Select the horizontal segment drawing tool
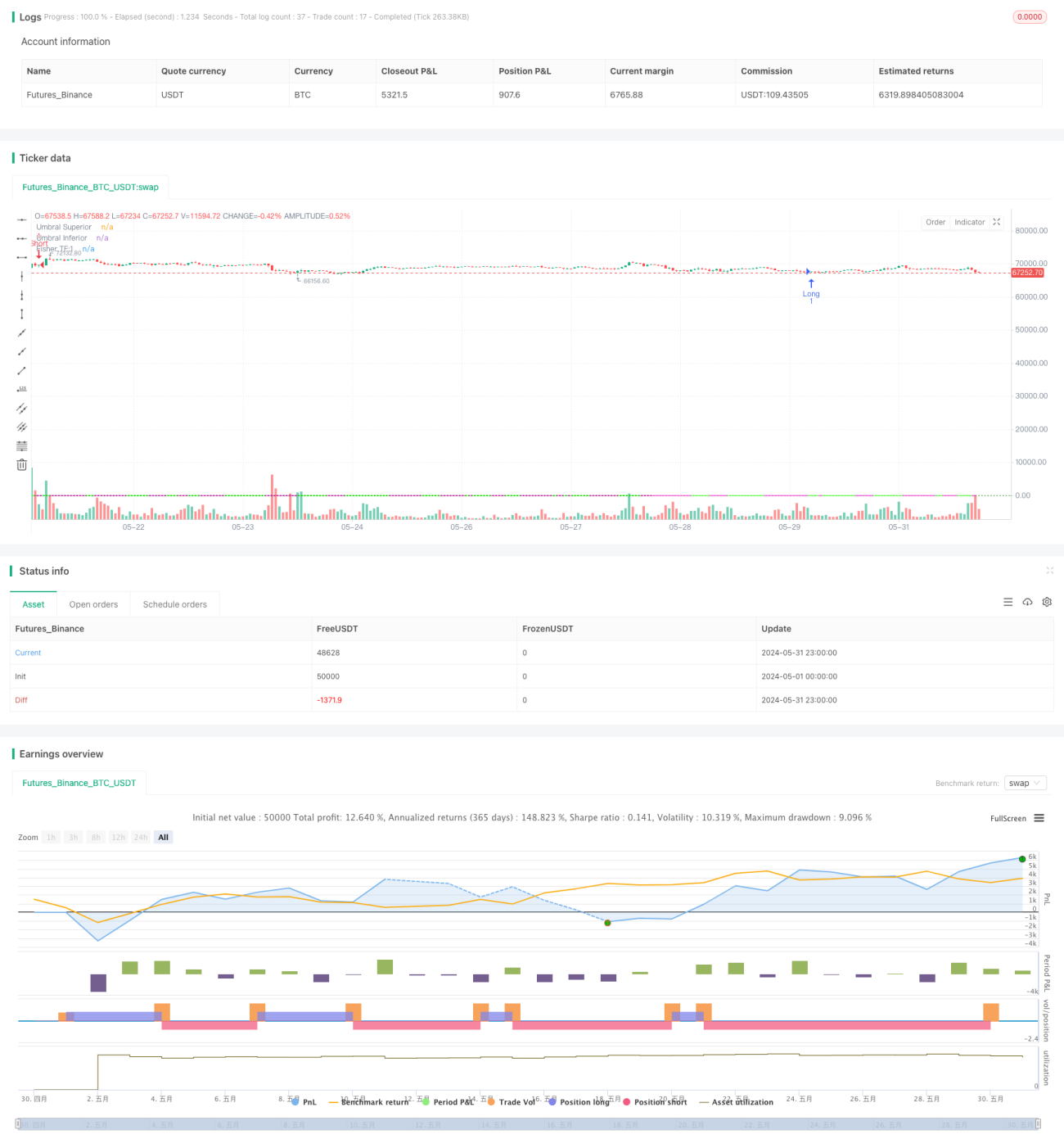 click(21, 257)
